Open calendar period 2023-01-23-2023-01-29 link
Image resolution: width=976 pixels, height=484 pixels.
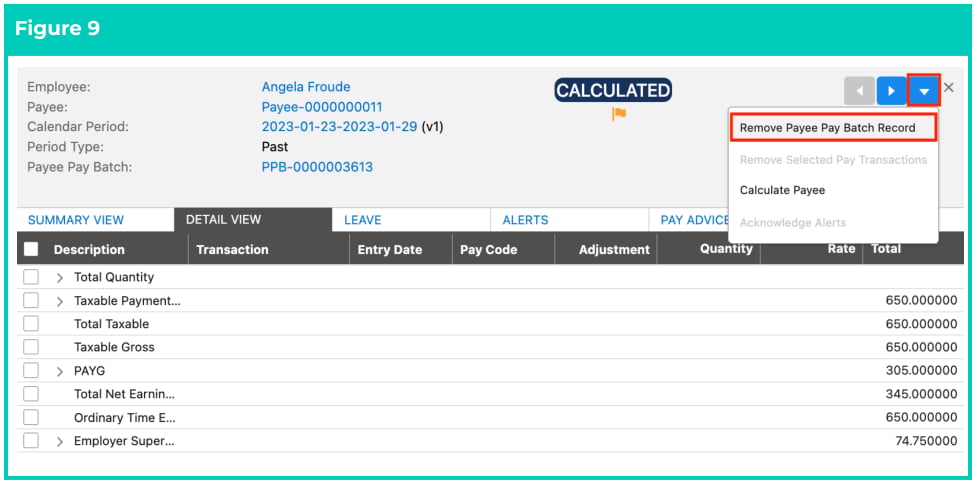pyautogui.click(x=339, y=127)
